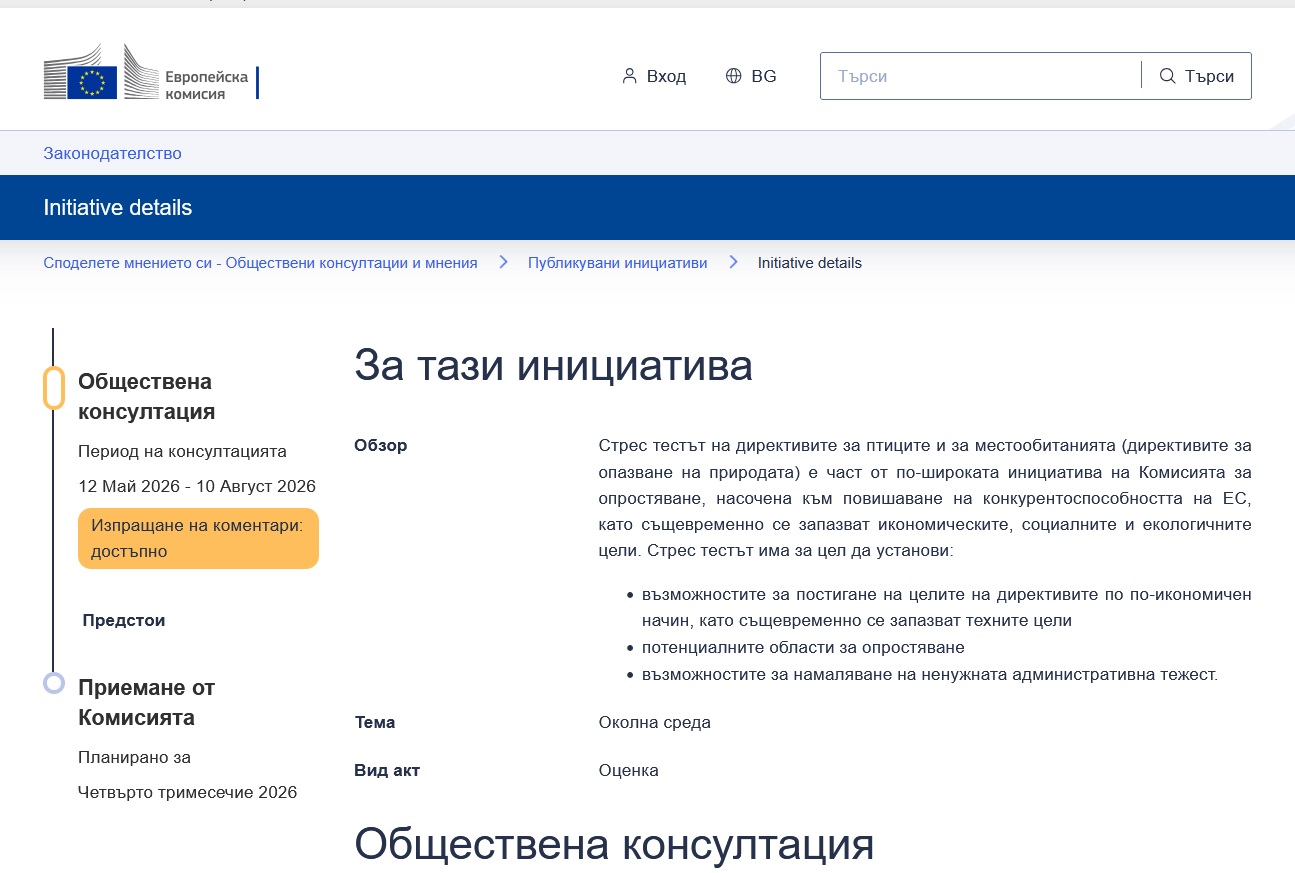Select the Обществена консултация timeline heading
The height and width of the screenshot is (873, 1295).
point(146,396)
